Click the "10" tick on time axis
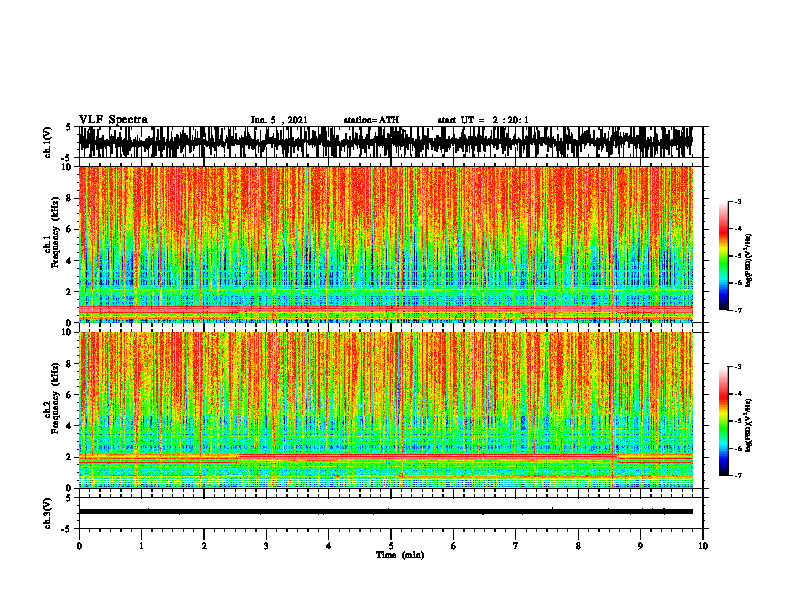Image resolution: width=792 pixels, height=612 pixels. (703, 546)
